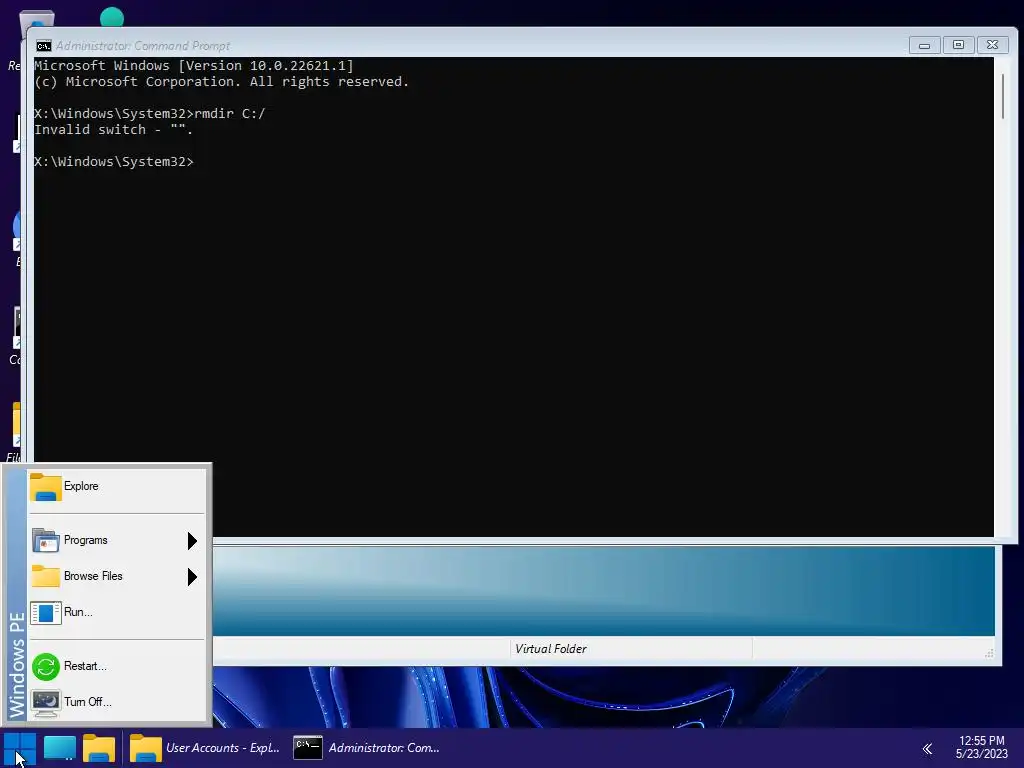Expand Browse Files submenu arrow
This screenshot has height=768, width=1024.
[192, 577]
